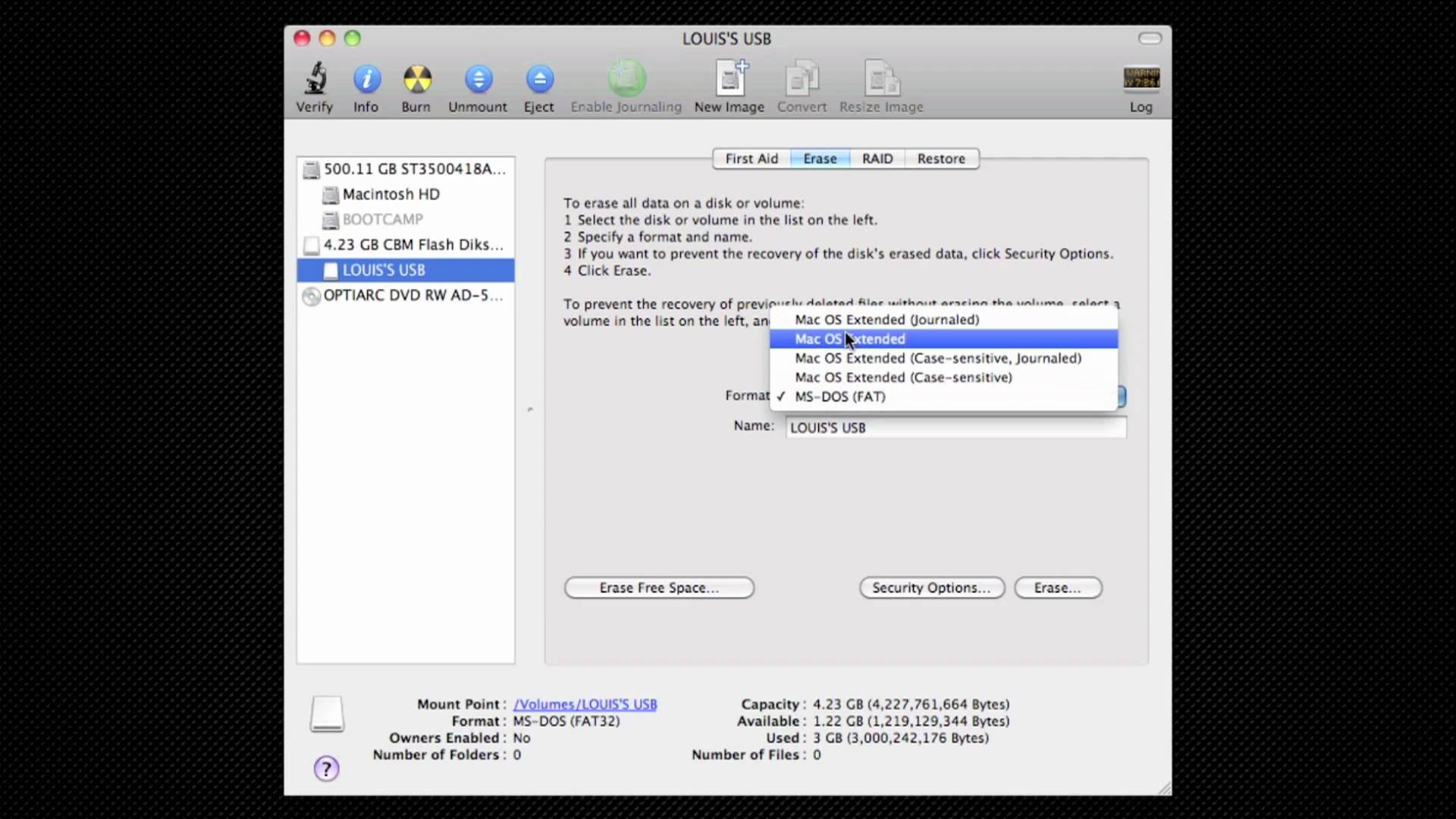
Task: Click the help question mark icon
Action: point(326,768)
